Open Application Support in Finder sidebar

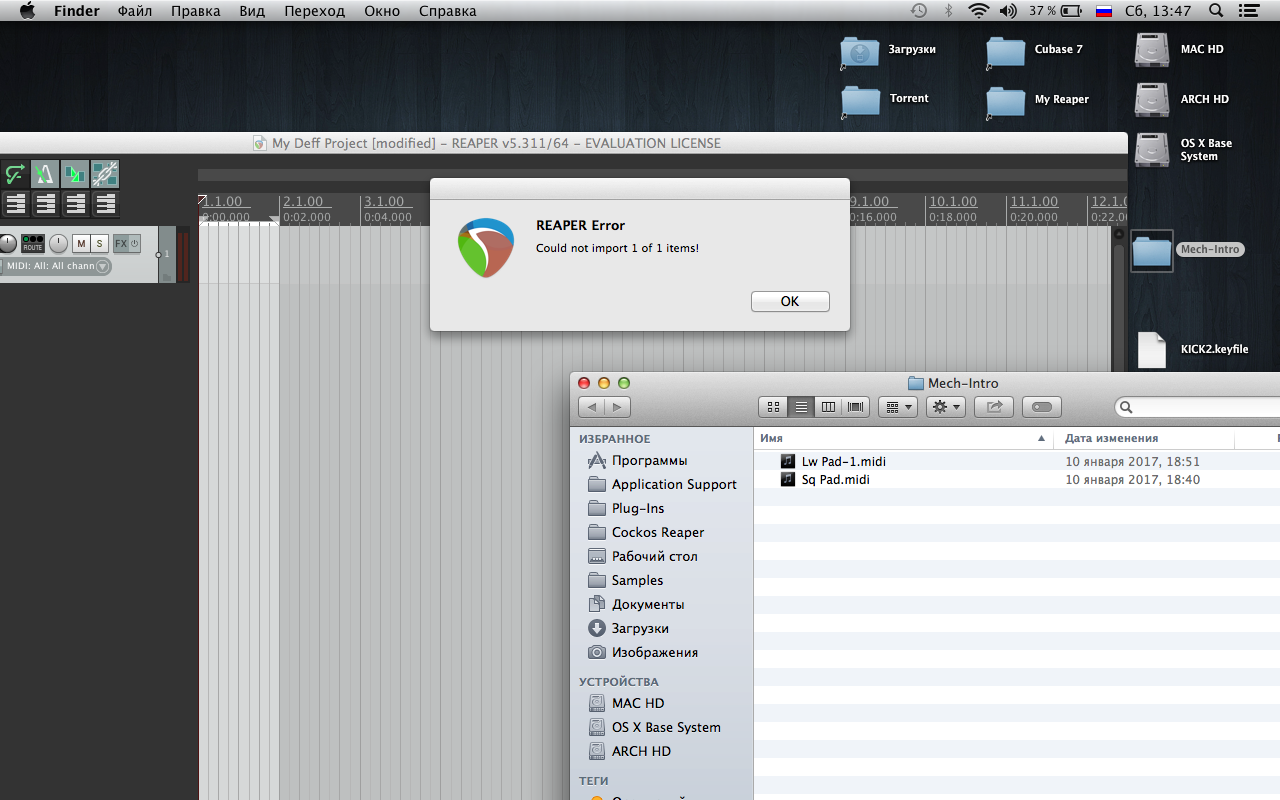click(662, 484)
